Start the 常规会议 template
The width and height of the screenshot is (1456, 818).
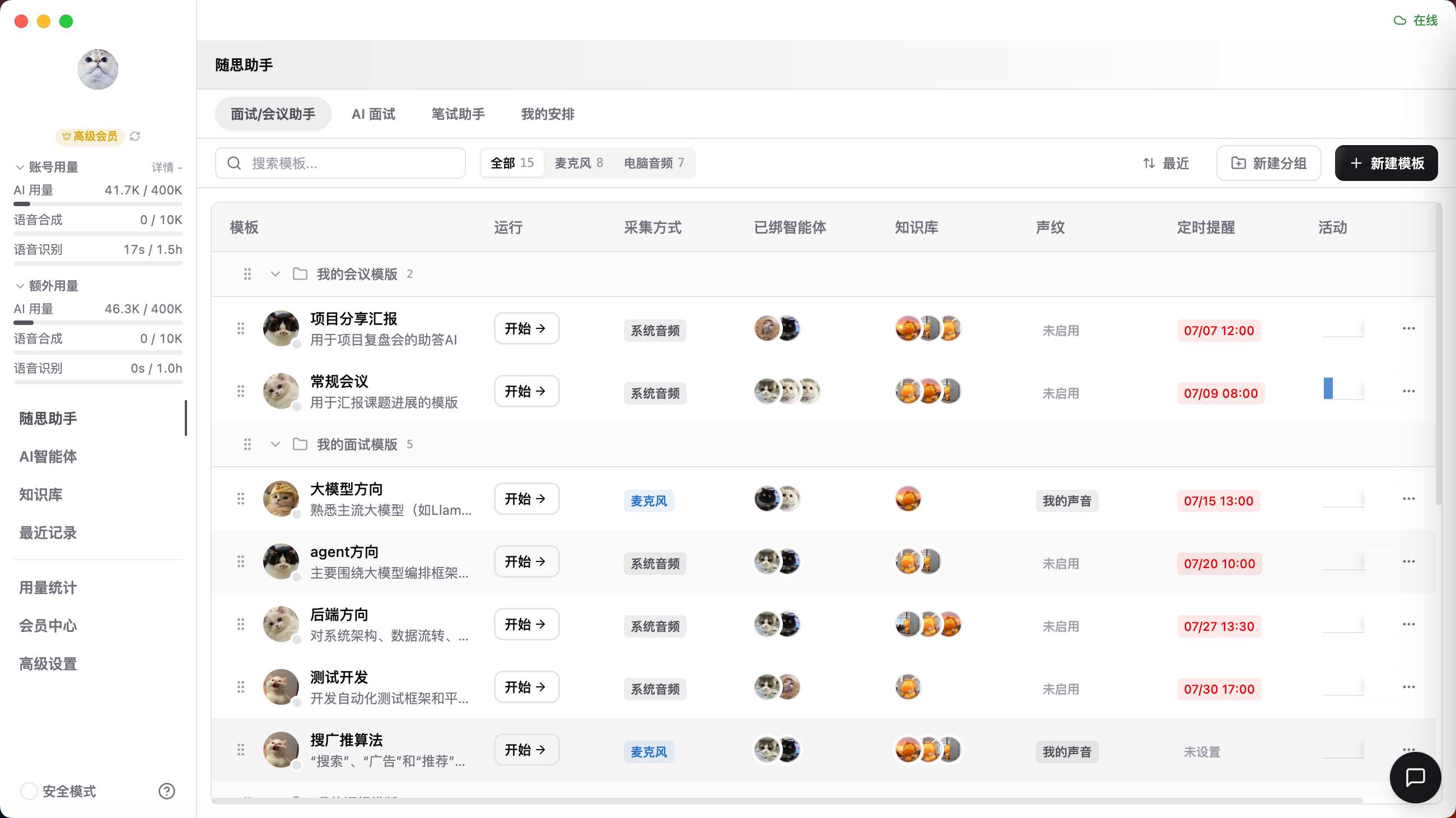click(526, 391)
